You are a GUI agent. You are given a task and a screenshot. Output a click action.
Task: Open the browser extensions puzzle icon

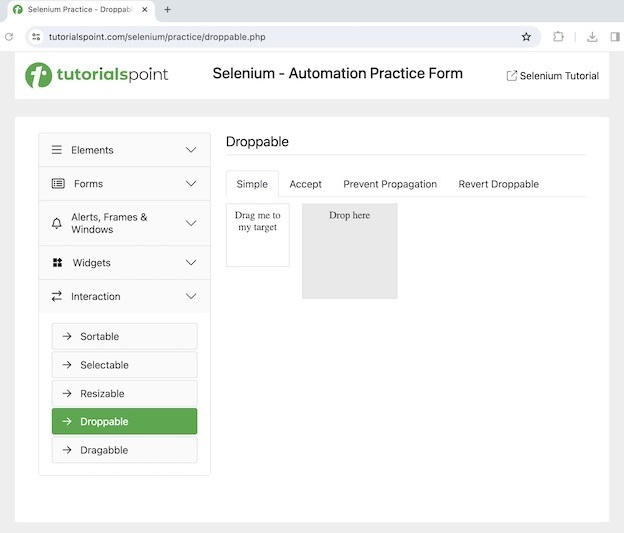pyautogui.click(x=559, y=37)
